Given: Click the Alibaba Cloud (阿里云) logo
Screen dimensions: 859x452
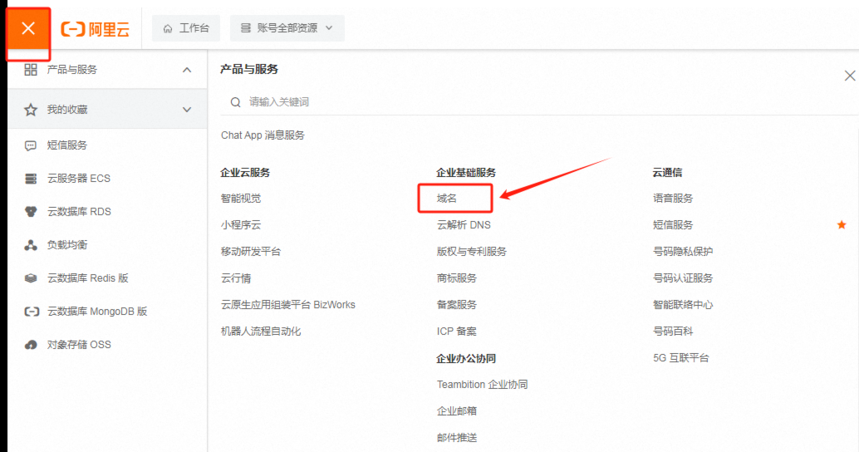Looking at the screenshot, I should pos(95,29).
